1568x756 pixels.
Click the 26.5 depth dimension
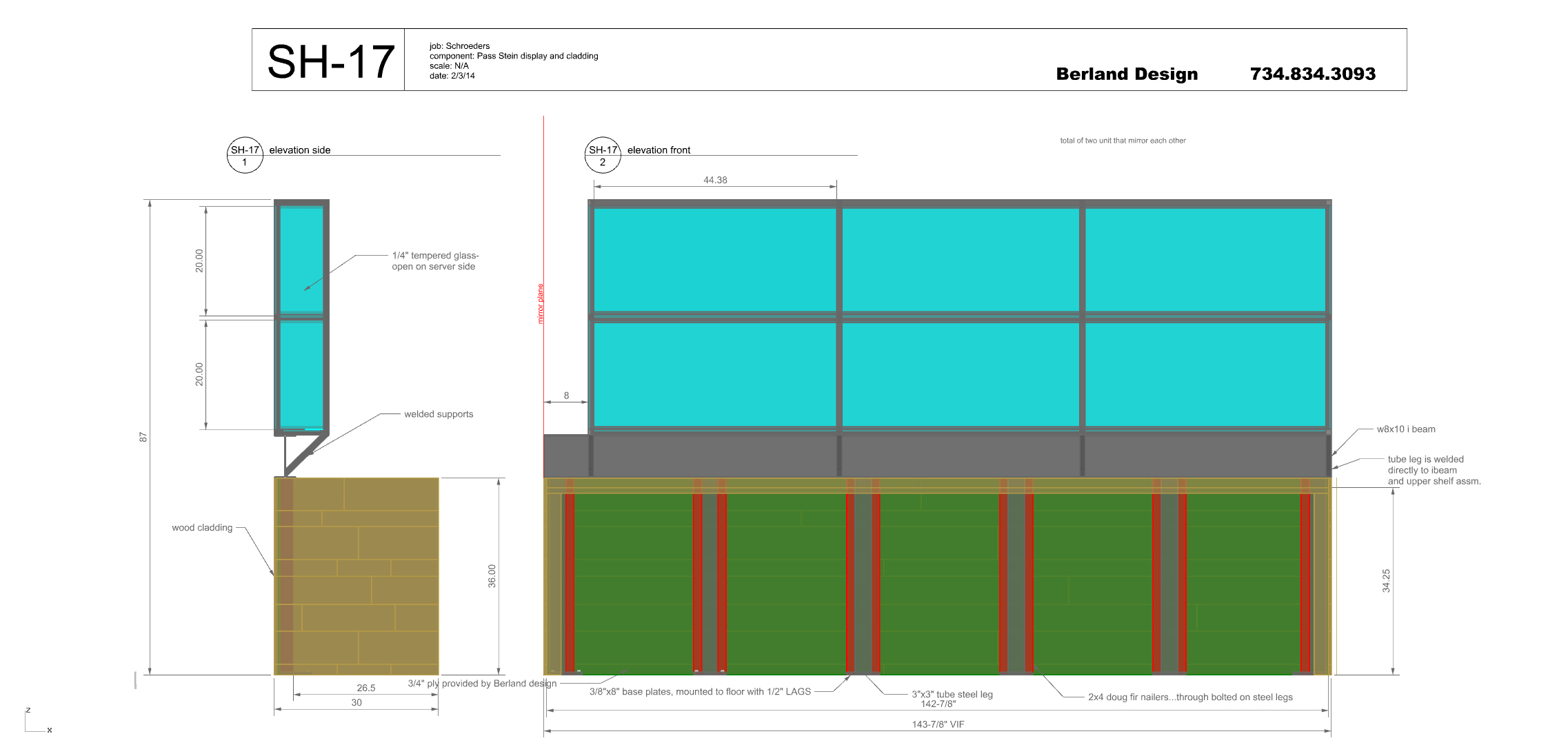click(366, 688)
